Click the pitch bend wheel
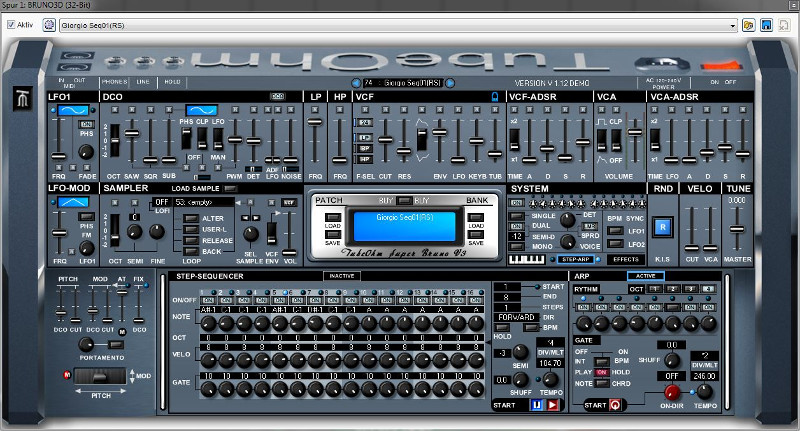Screen dimensions: 800x431 click(100, 376)
